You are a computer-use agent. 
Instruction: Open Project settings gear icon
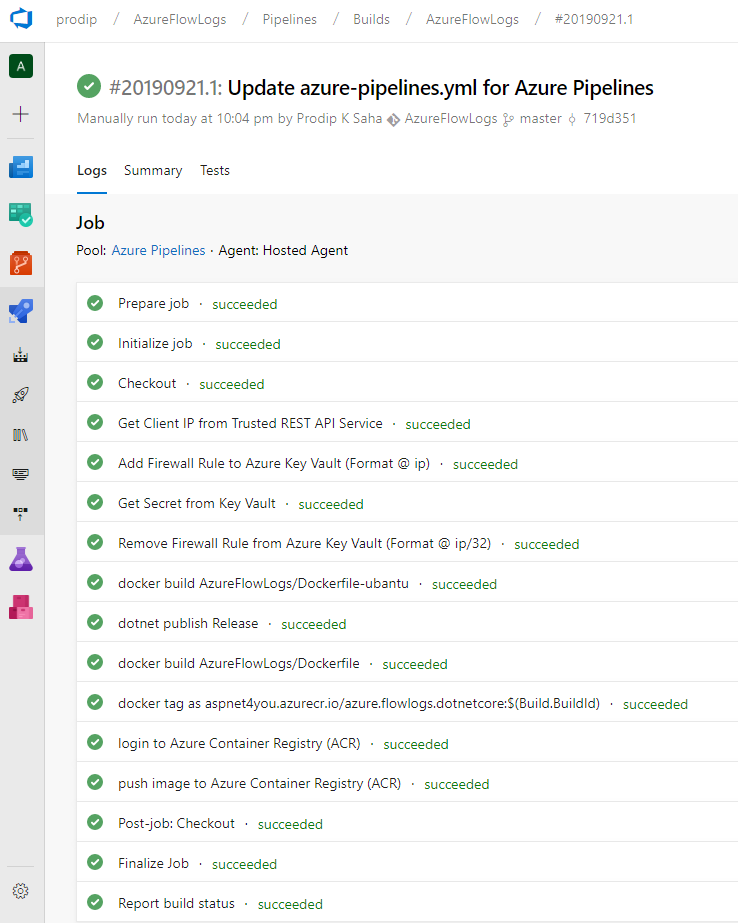(21, 891)
